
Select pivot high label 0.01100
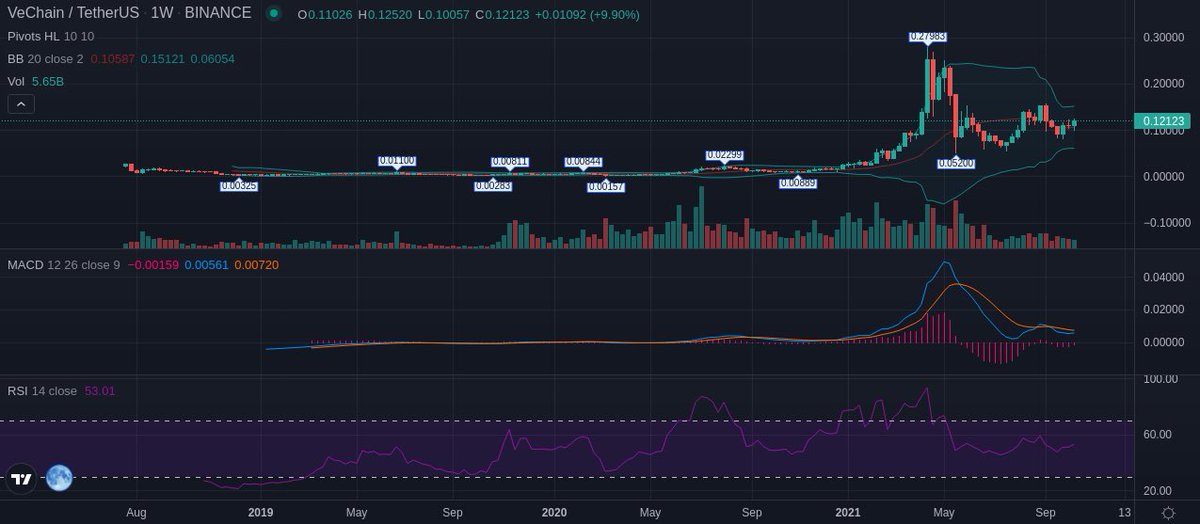tap(397, 160)
